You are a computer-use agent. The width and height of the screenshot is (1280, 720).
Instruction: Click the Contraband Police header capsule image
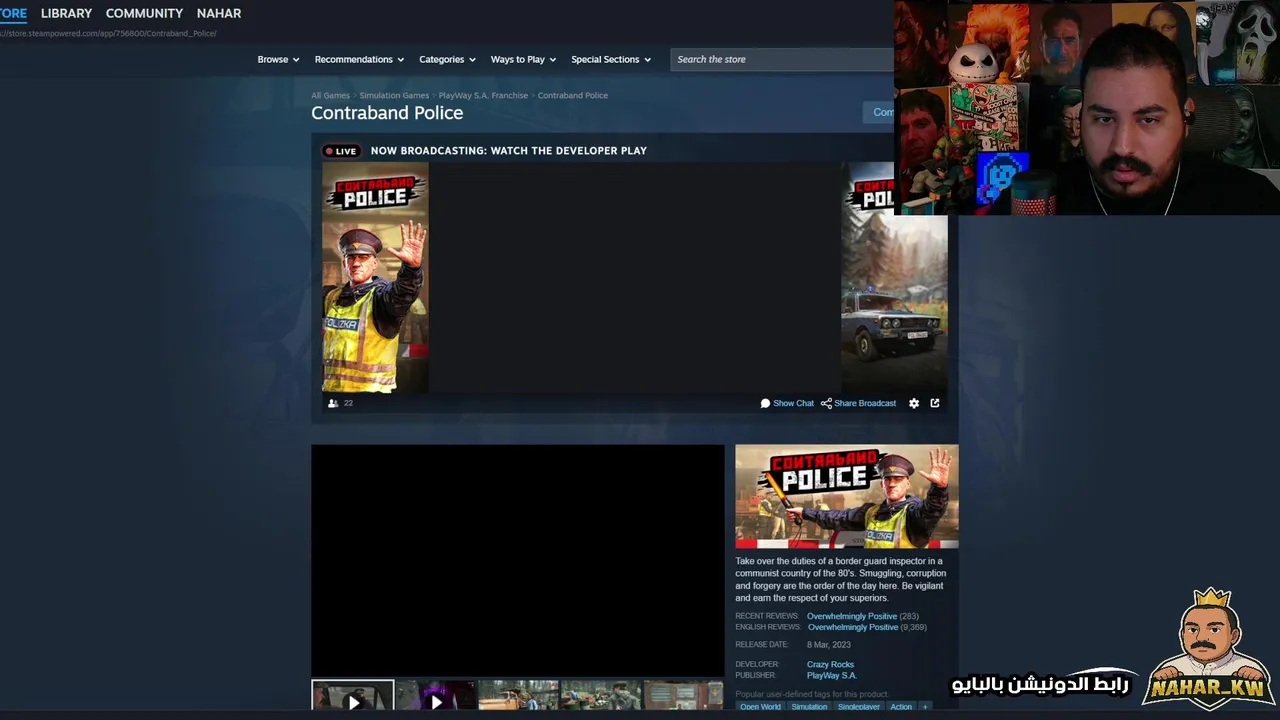tap(847, 497)
